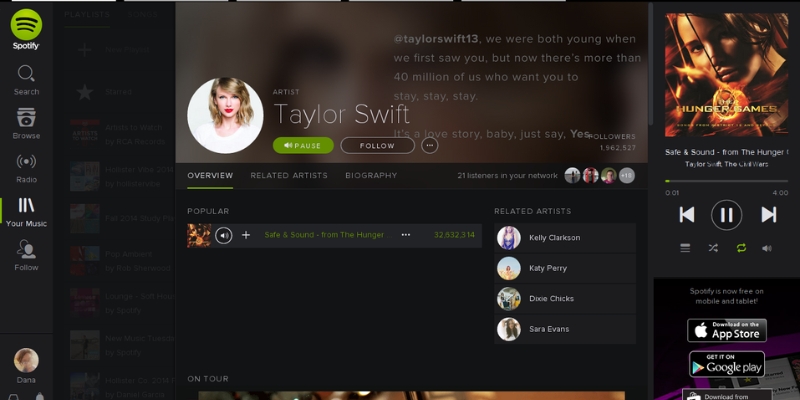Seek on the track progress bar

[x=727, y=181]
